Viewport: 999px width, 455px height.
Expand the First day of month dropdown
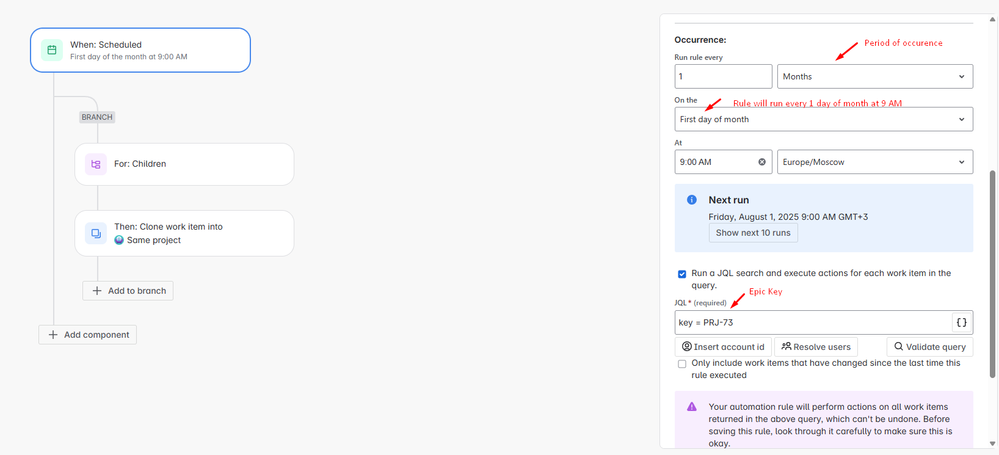pyautogui.click(x=824, y=119)
